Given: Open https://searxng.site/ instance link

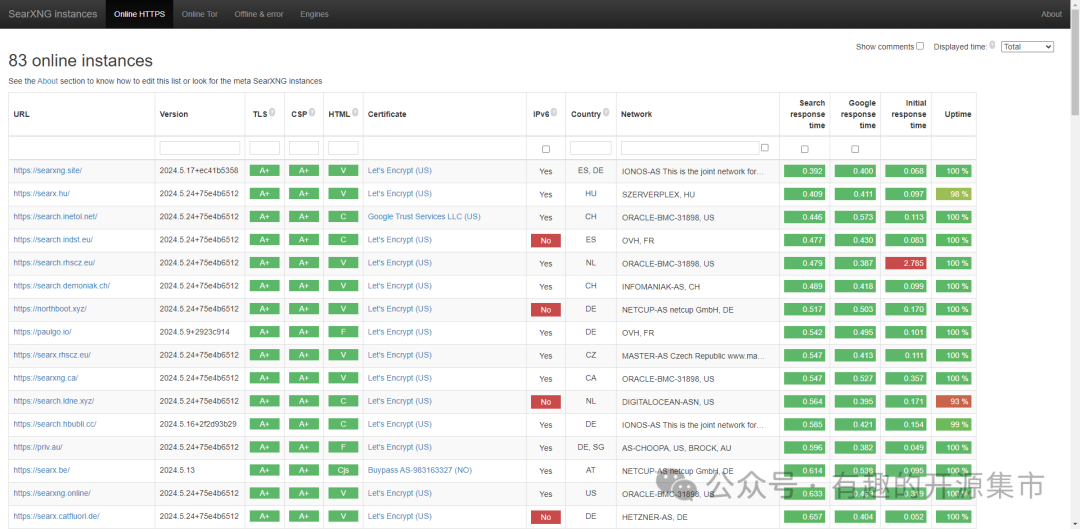Looking at the screenshot, I should pos(48,170).
